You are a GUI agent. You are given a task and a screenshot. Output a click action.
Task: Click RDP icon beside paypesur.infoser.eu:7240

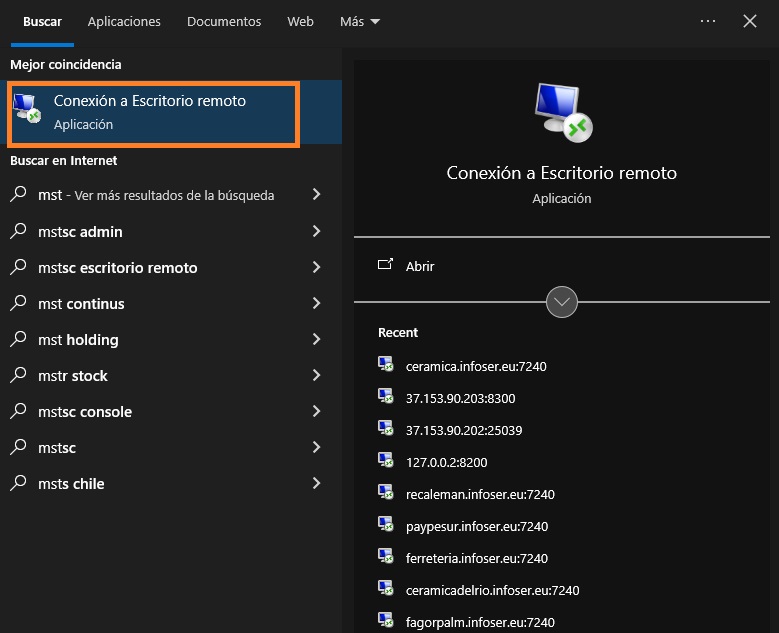(x=386, y=524)
